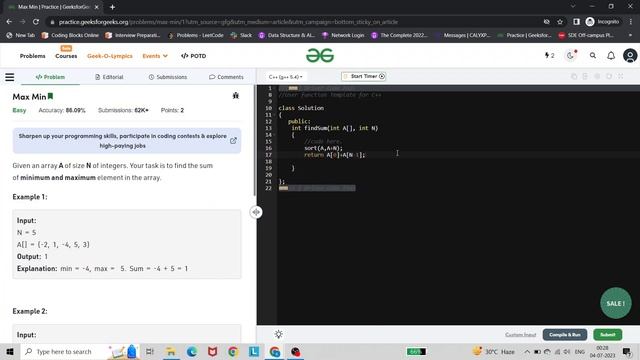The height and width of the screenshot is (360, 640).
Task: Open the Problems menu
Action: click(33, 56)
